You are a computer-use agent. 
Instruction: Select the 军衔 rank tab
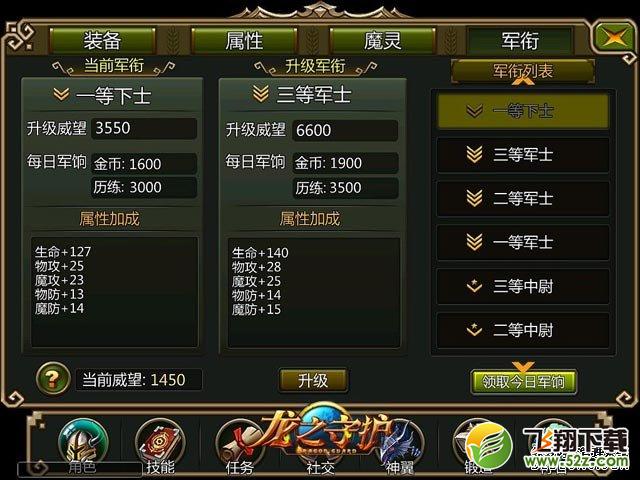click(520, 40)
